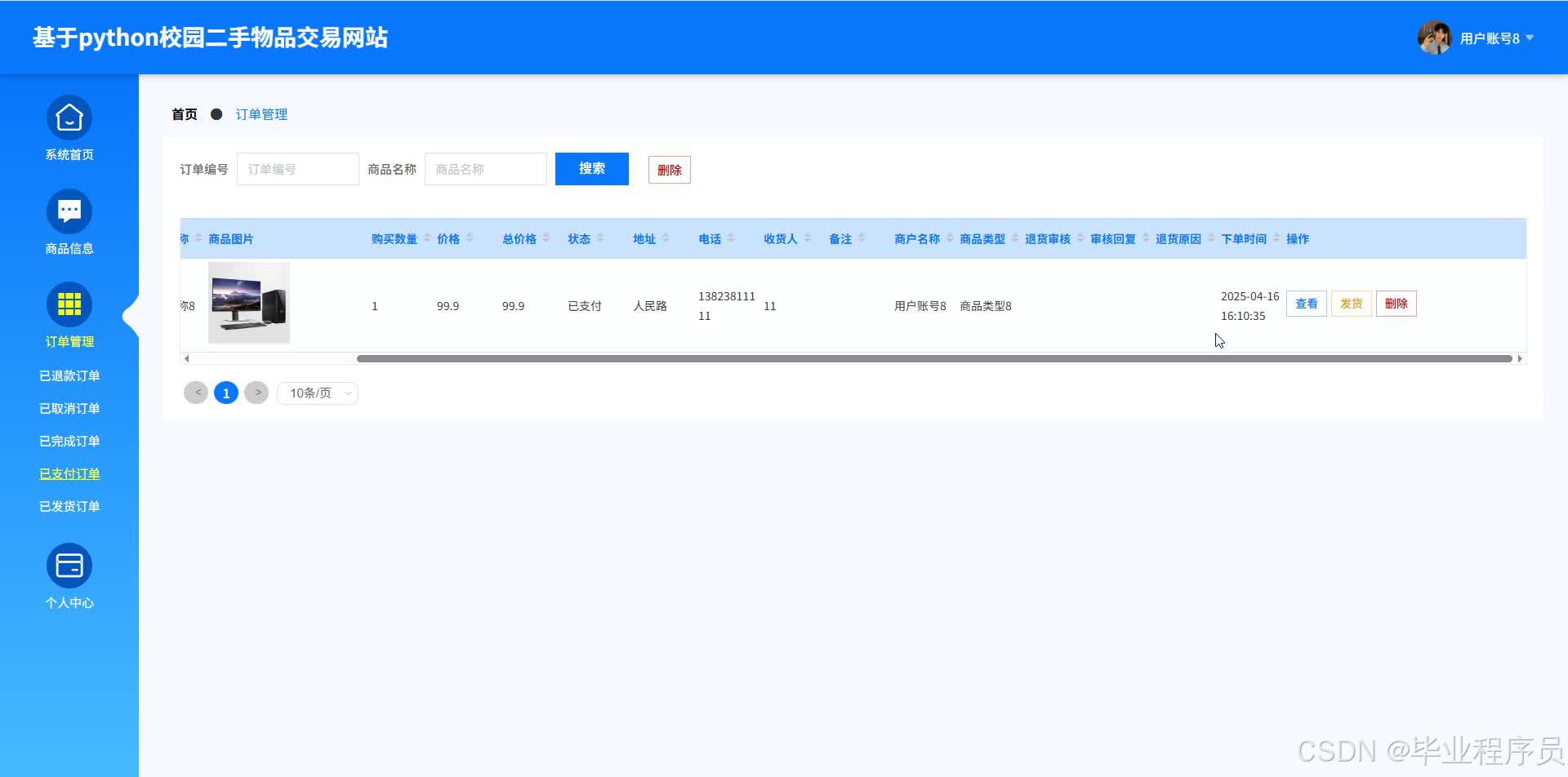Click the 搜索 search button
The image size is (1568, 777).
point(592,169)
